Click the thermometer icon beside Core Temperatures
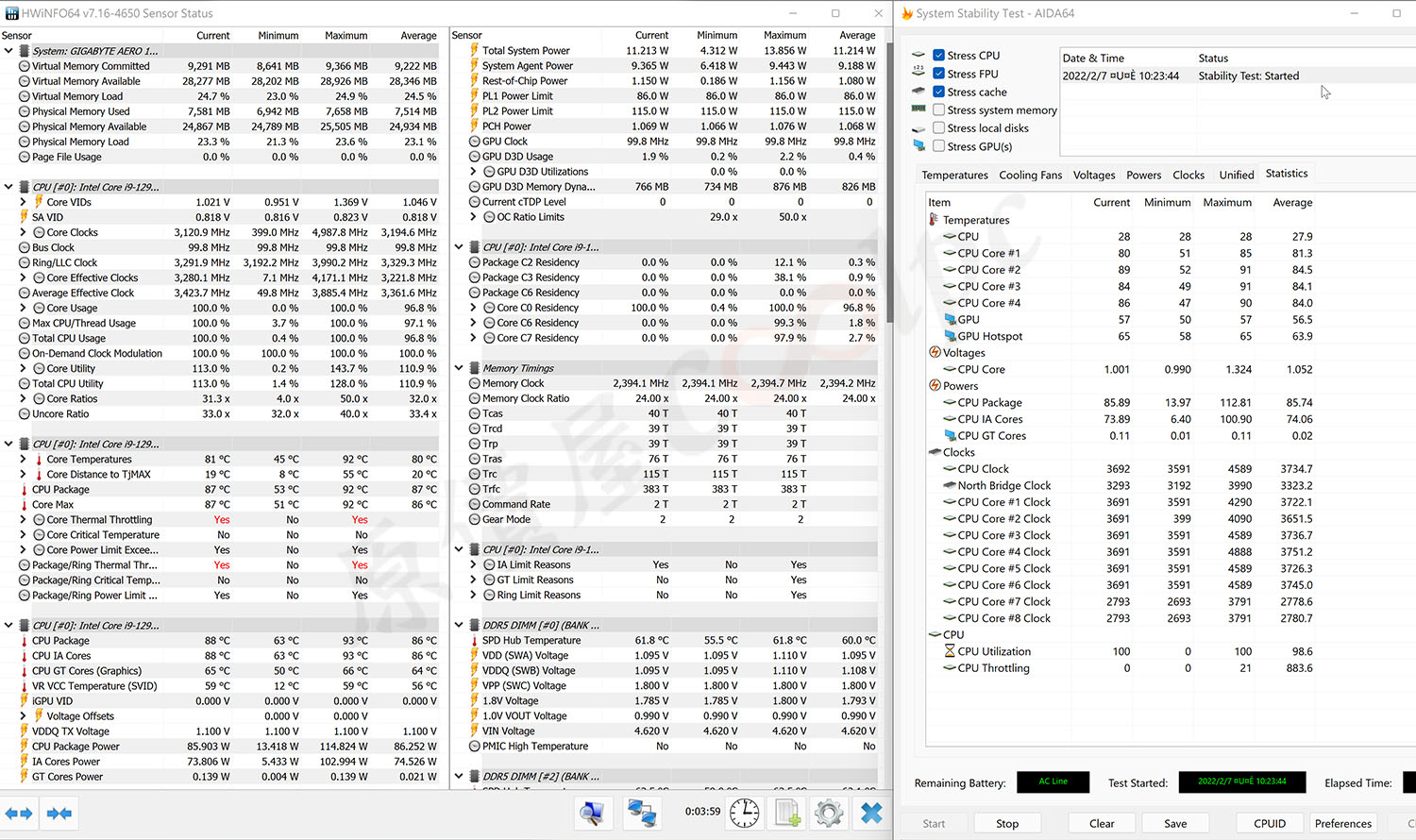This screenshot has height=840, width=1416. (39, 460)
